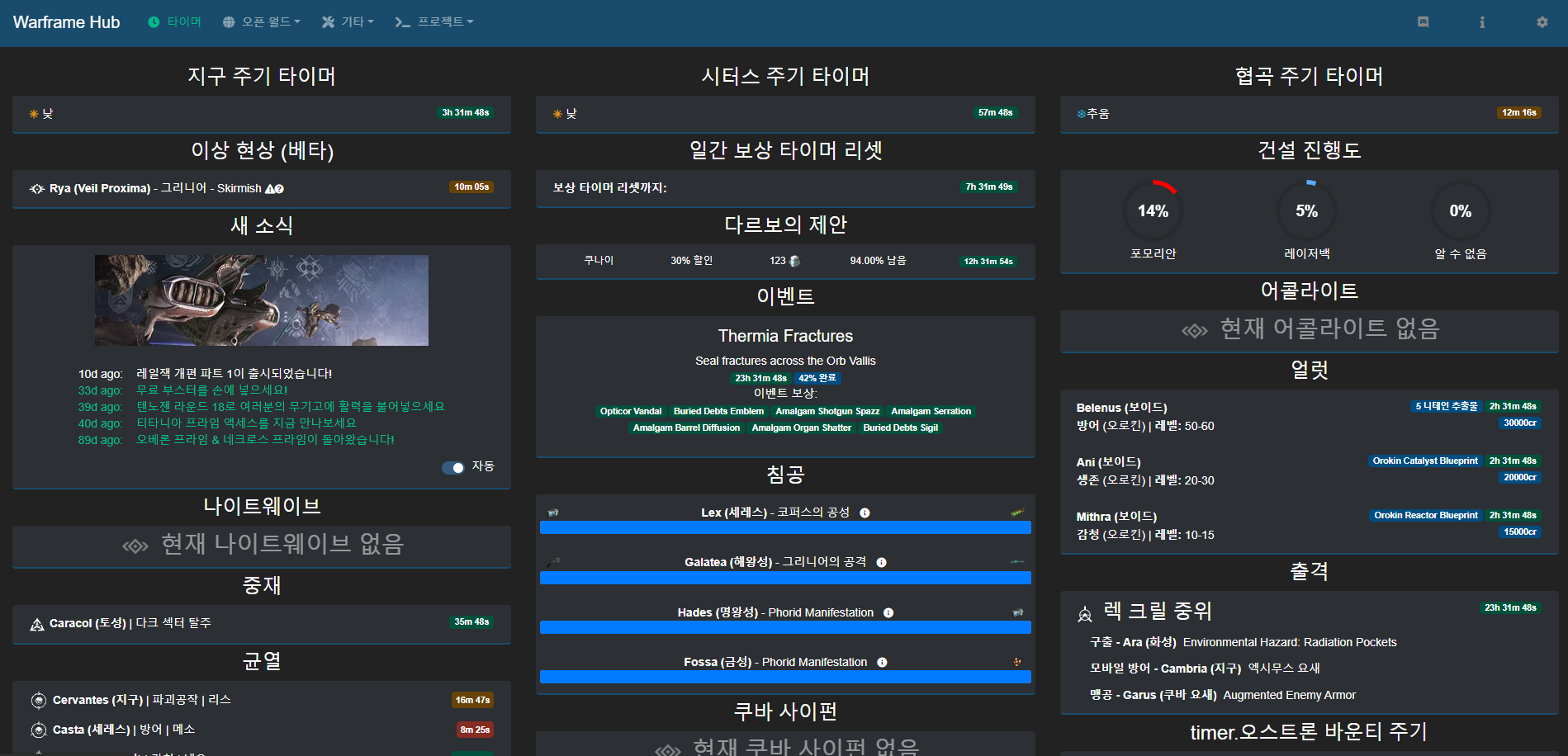The height and width of the screenshot is (756, 1568).
Task: Click the Caracol arbitration icon
Action: 37,625
